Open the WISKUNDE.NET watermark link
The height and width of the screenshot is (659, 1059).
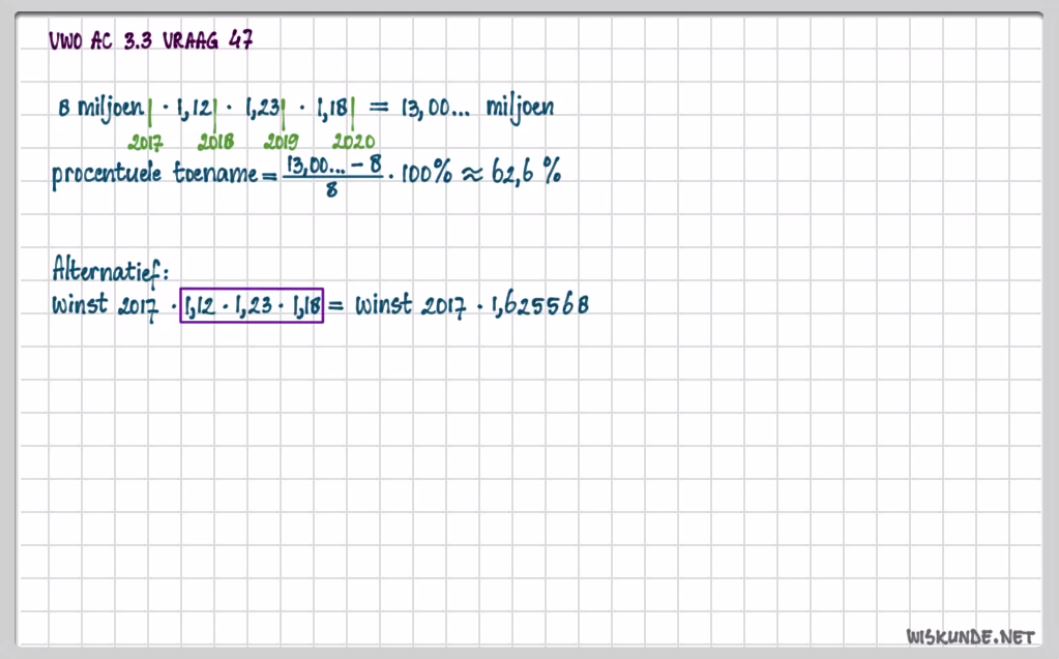coord(969,635)
